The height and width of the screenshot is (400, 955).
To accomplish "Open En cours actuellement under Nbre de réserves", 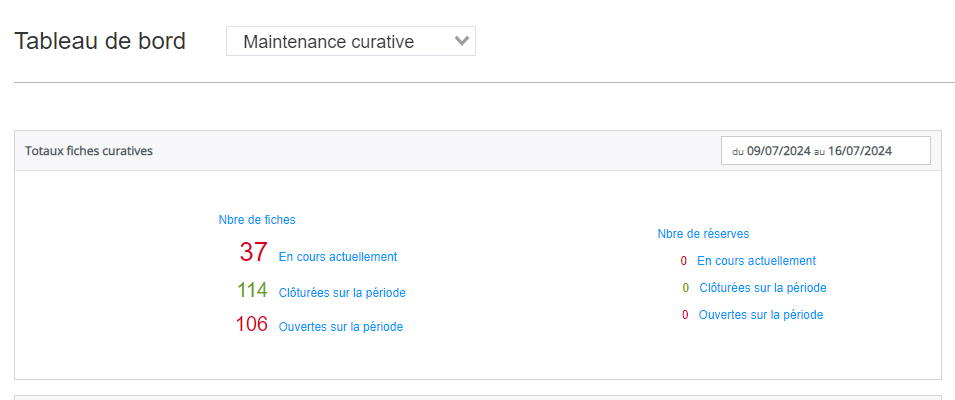I will point(756,261).
